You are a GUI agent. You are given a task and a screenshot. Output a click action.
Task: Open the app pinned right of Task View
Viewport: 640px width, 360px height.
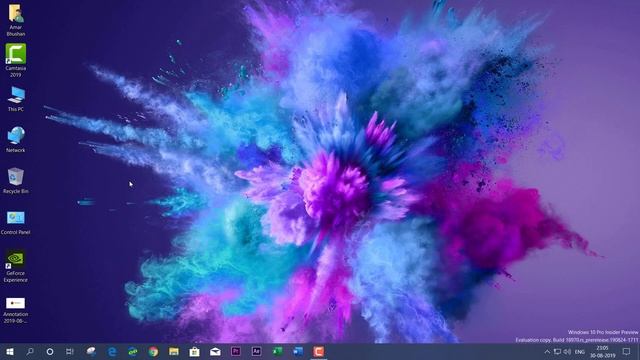pyautogui.click(x=91, y=351)
